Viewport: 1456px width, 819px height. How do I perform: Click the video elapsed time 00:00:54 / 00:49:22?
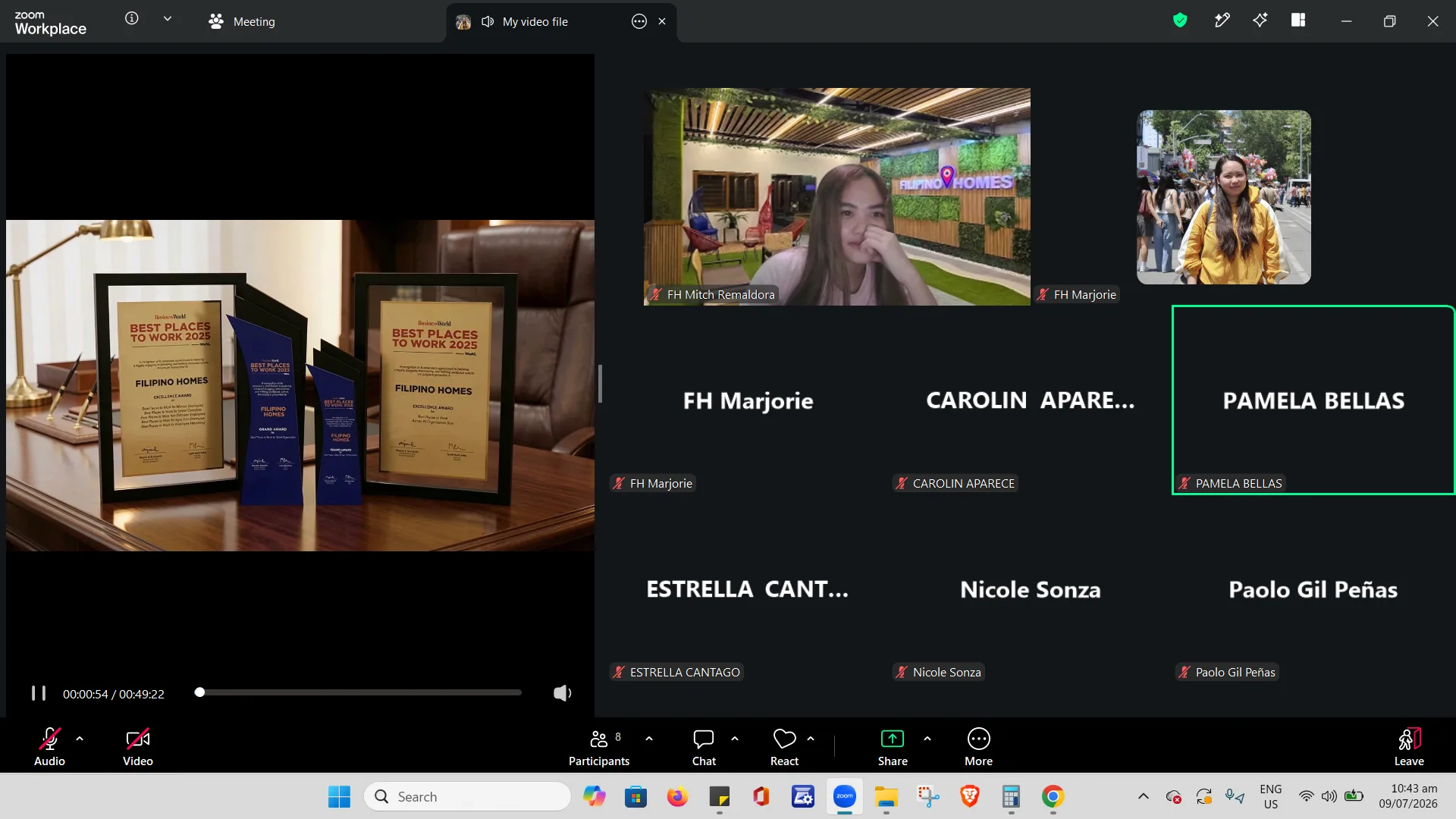114,694
